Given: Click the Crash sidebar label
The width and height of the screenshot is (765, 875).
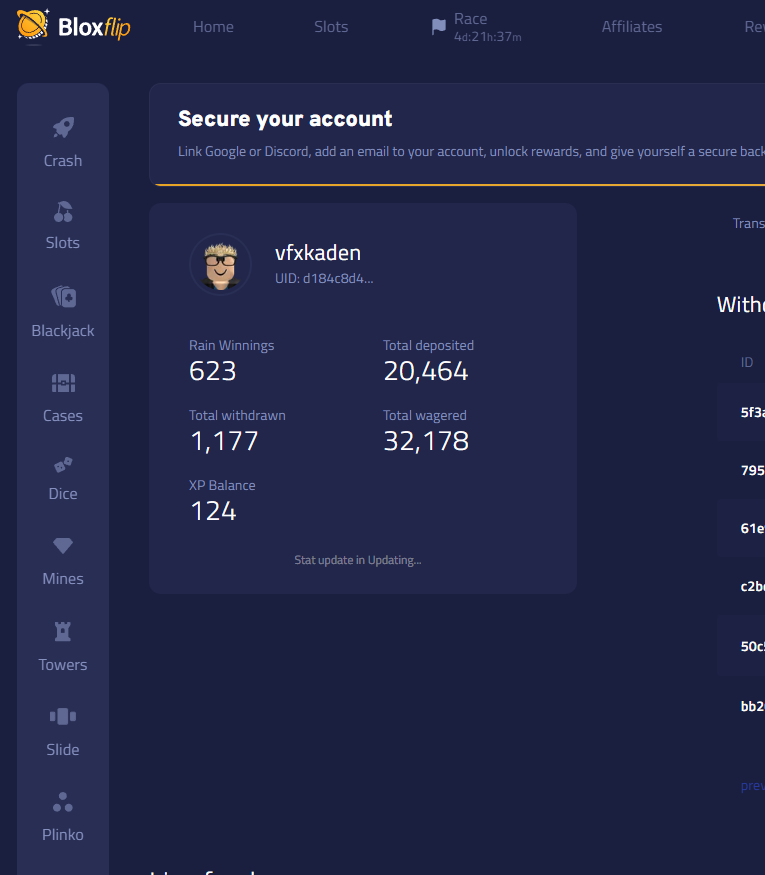Looking at the screenshot, I should click(x=63, y=161).
